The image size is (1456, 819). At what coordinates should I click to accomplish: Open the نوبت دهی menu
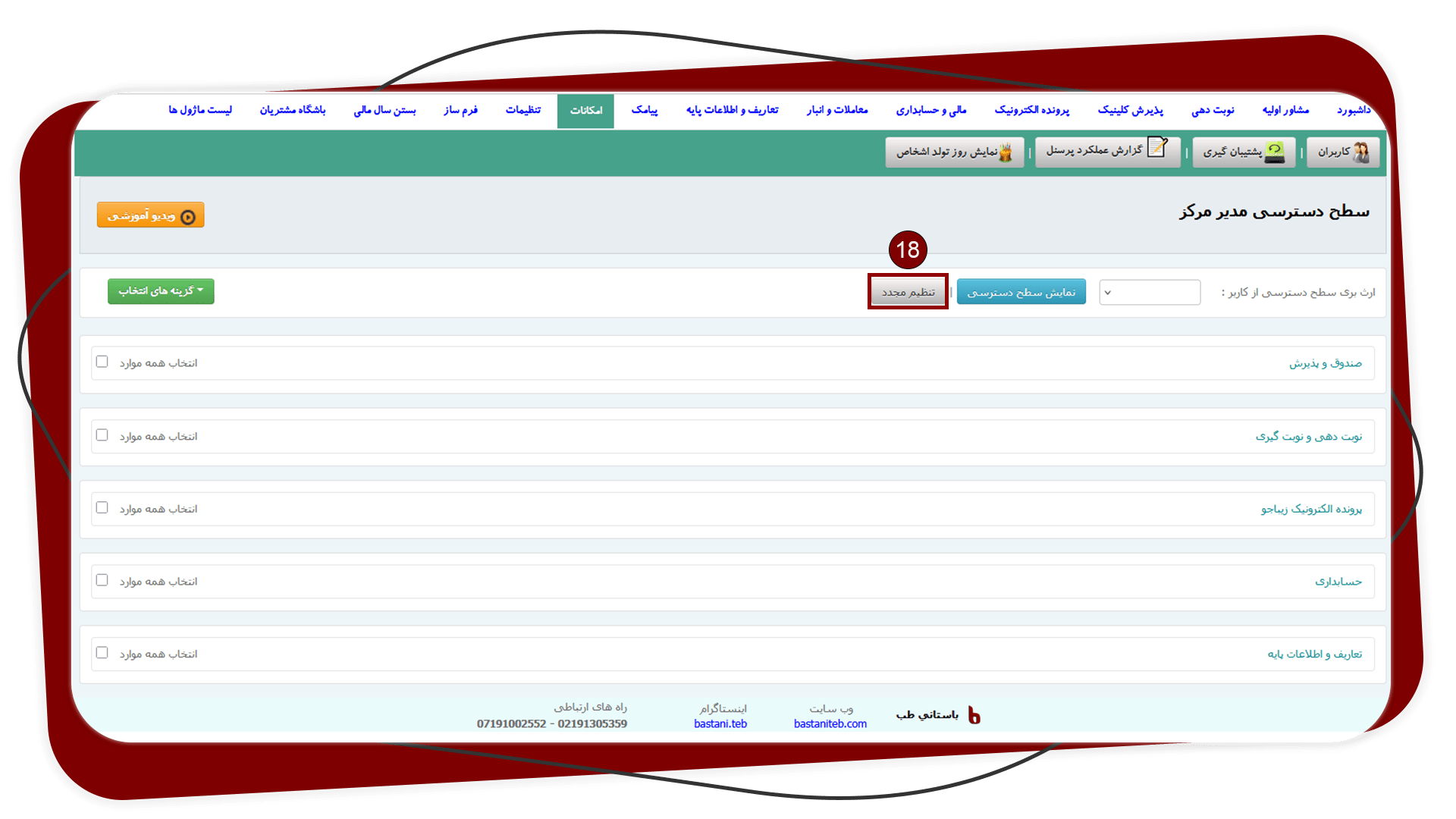(x=1213, y=111)
